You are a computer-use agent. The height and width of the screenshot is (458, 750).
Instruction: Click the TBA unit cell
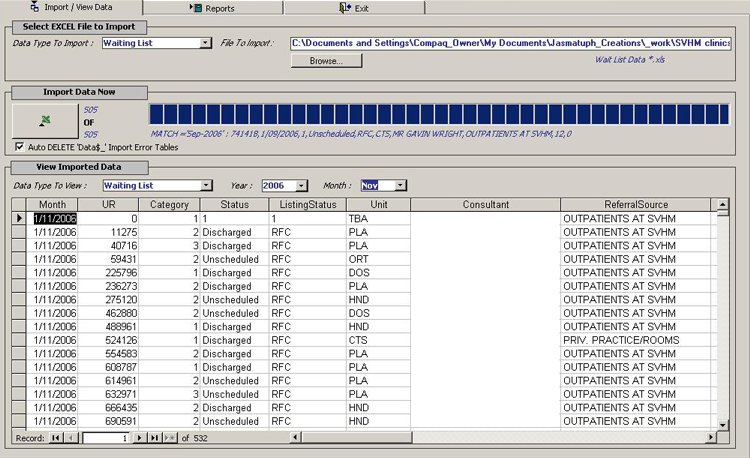(x=379, y=218)
